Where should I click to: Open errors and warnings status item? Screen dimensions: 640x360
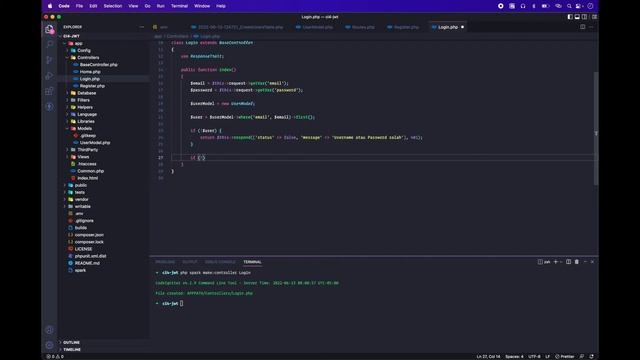(x=55, y=356)
